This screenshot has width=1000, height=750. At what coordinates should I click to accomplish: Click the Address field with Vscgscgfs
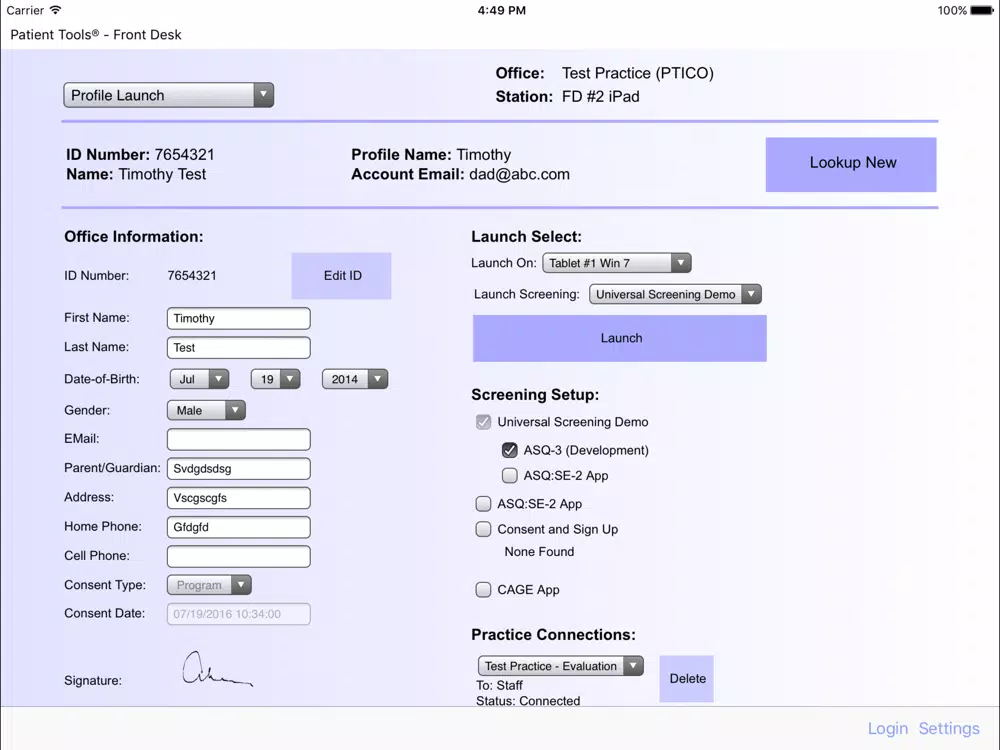point(239,498)
